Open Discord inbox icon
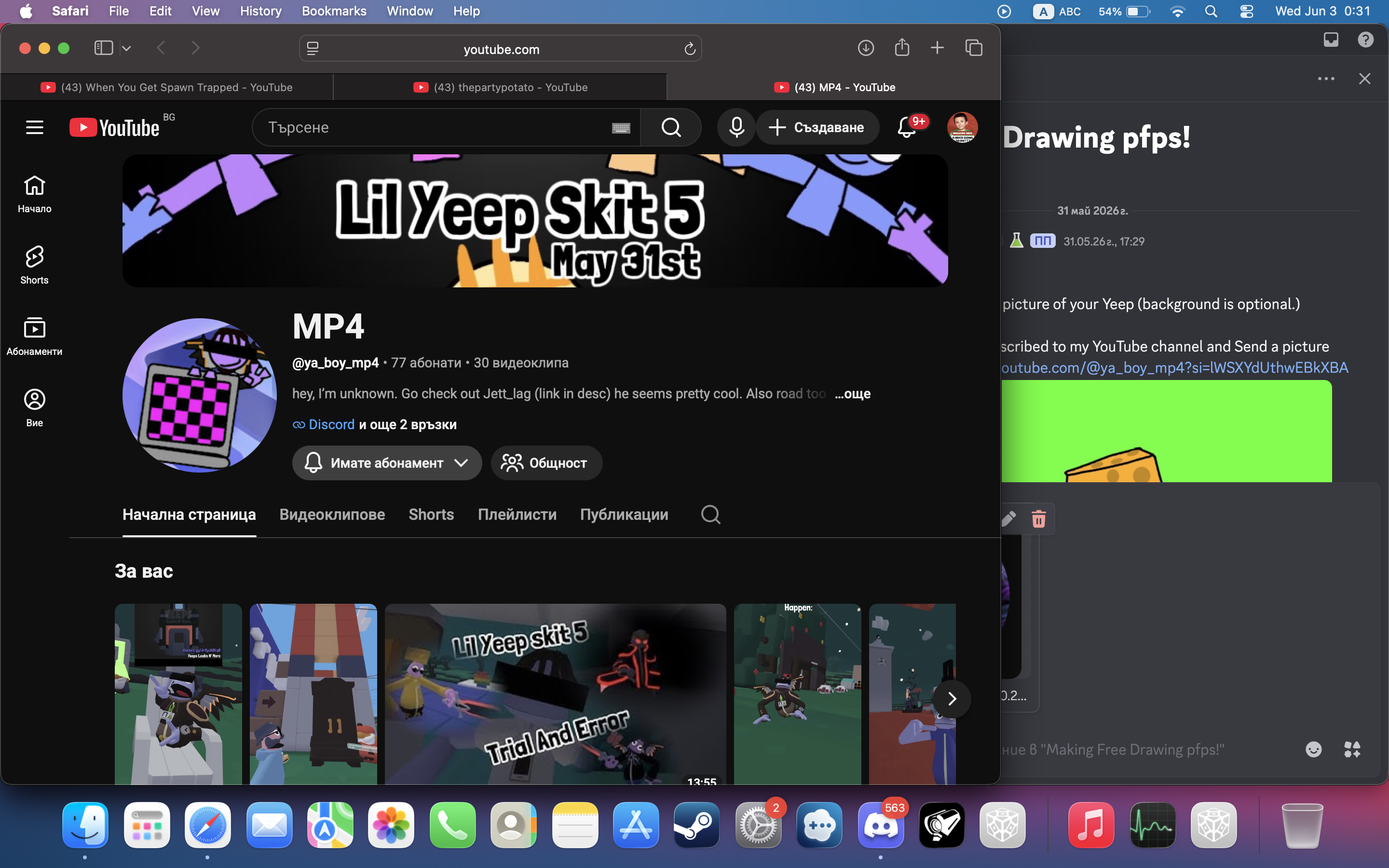This screenshot has height=868, width=1389. pos(1331,40)
